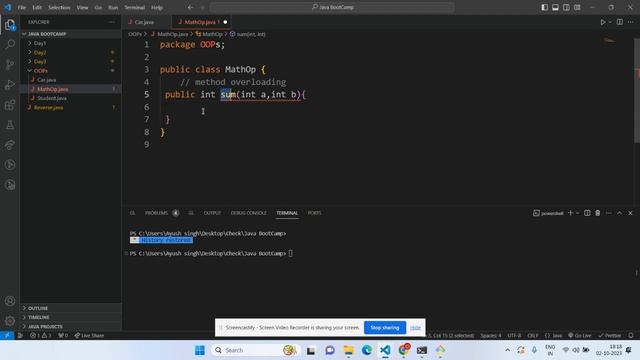Select the powershell terminal profile label
This screenshot has width=640, height=360.
click(548, 213)
